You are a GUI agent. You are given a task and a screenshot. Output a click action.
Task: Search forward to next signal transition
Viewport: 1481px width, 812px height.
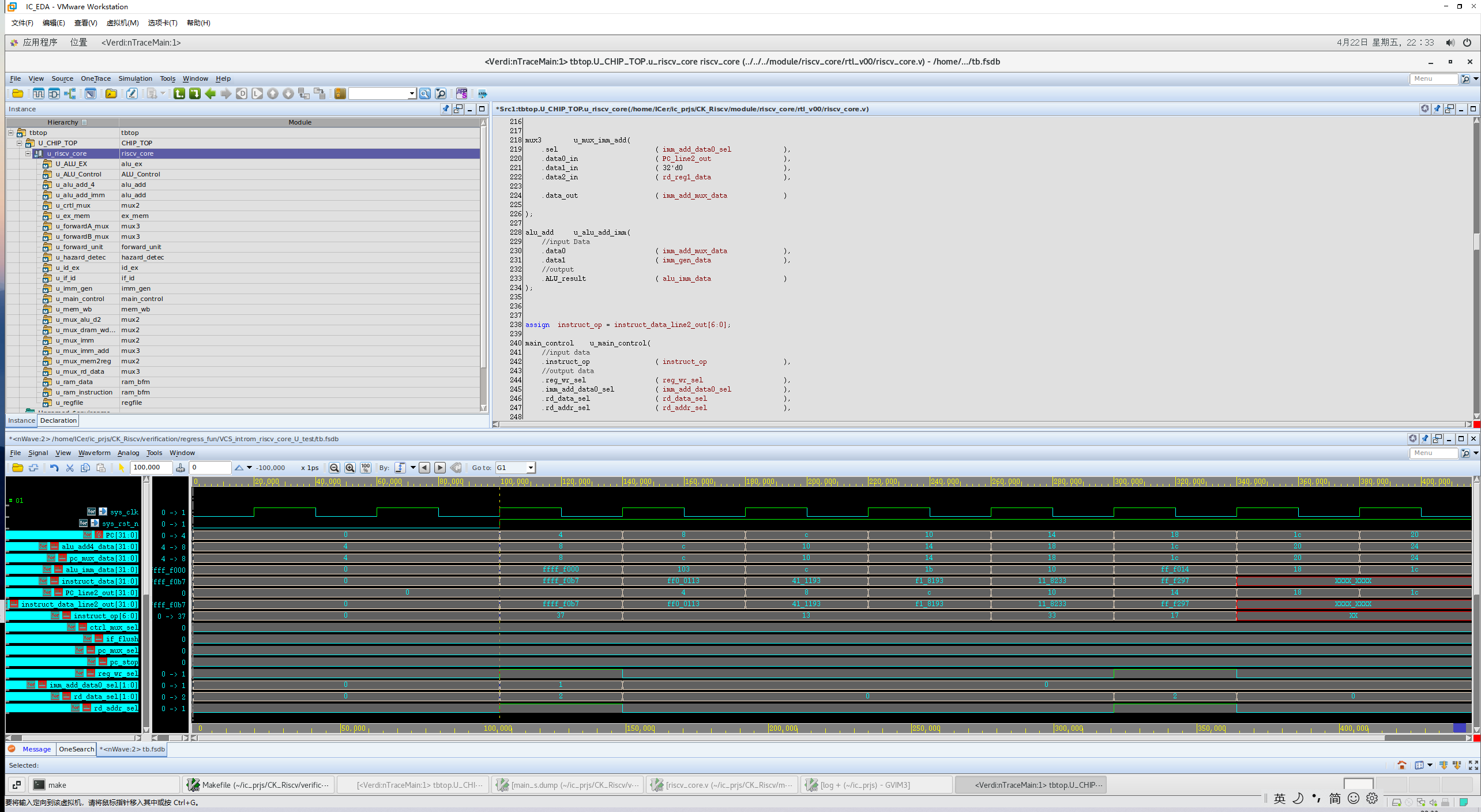click(440, 468)
